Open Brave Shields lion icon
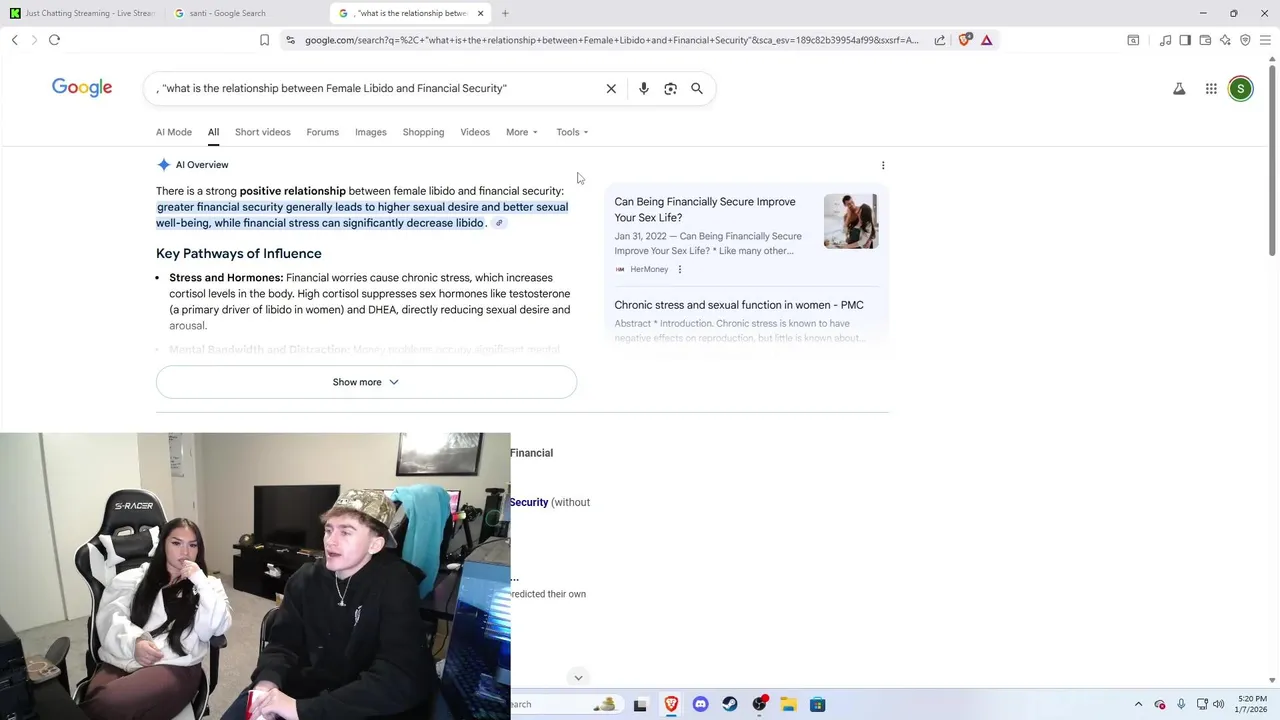Image resolution: width=1280 pixels, height=720 pixels. click(x=965, y=40)
